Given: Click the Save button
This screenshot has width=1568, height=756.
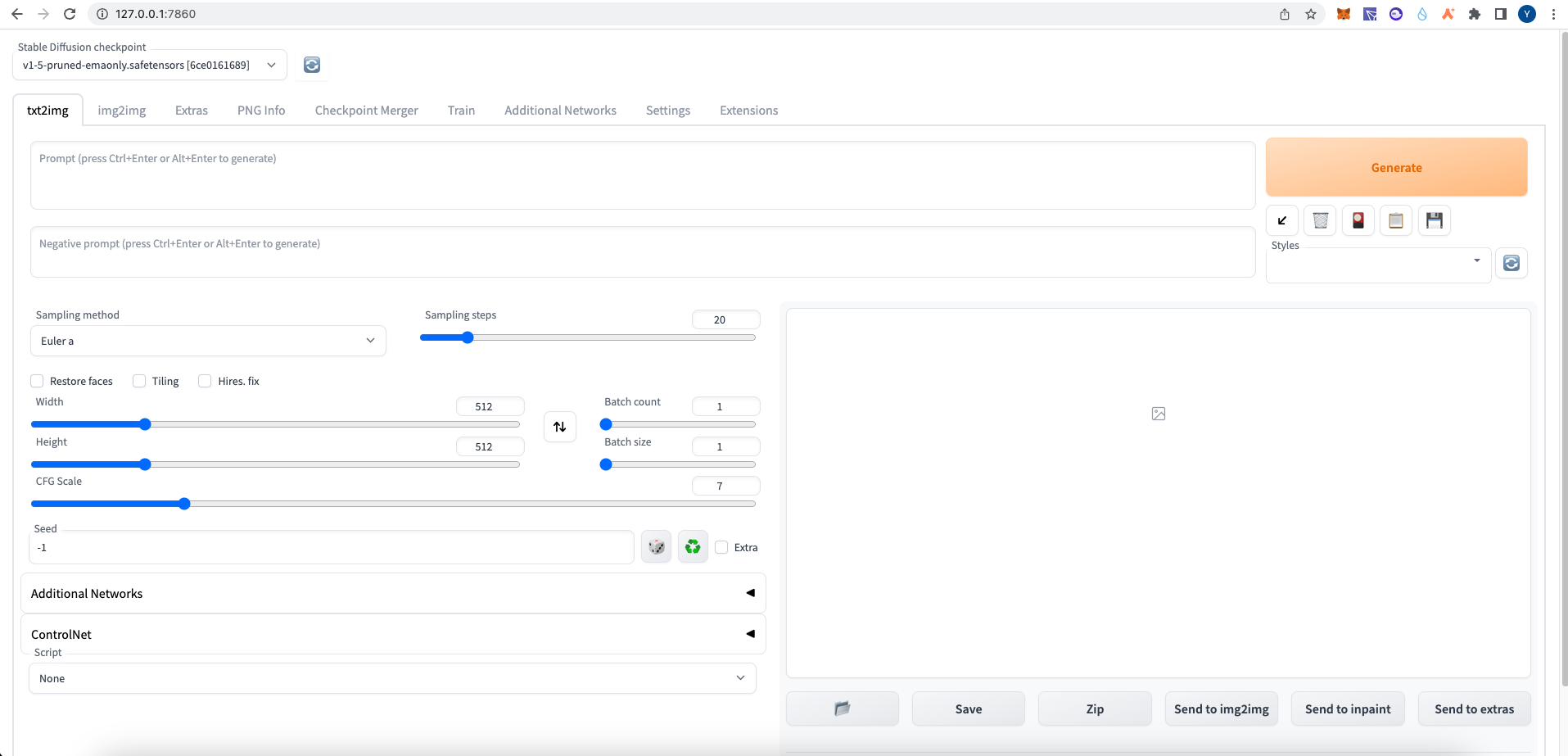Looking at the screenshot, I should tap(969, 708).
